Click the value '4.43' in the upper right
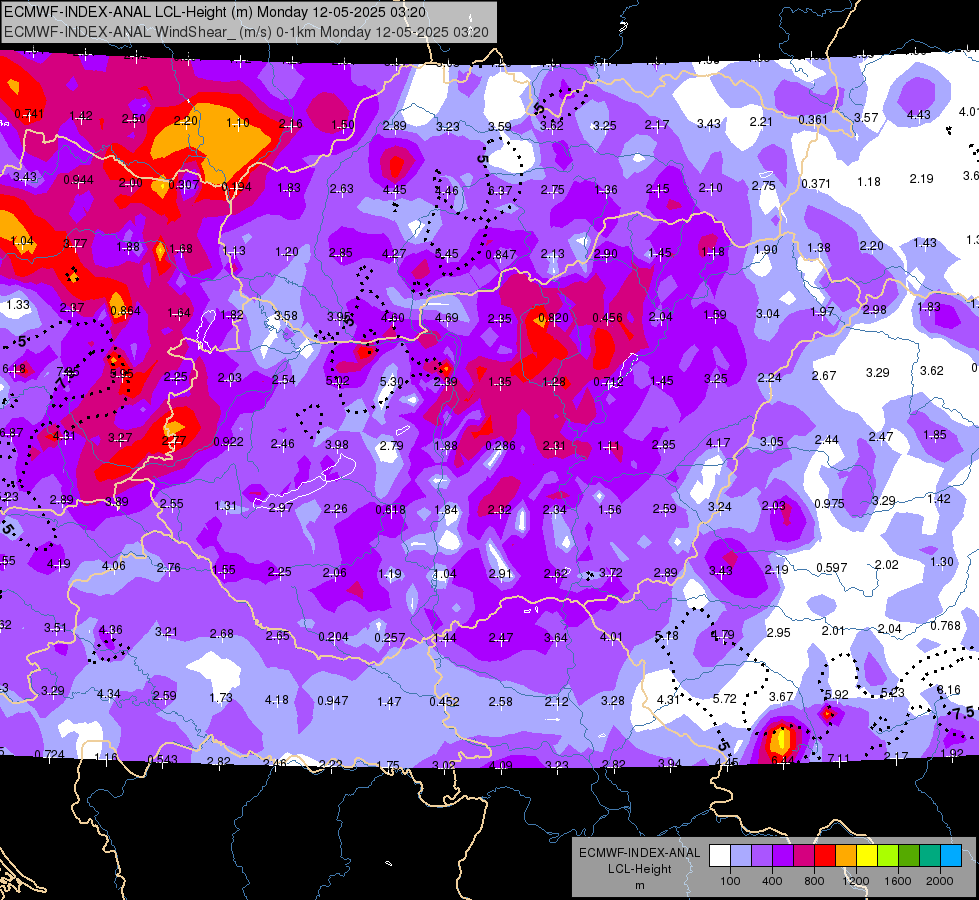Screen dimensions: 979x900 (x=918, y=114)
